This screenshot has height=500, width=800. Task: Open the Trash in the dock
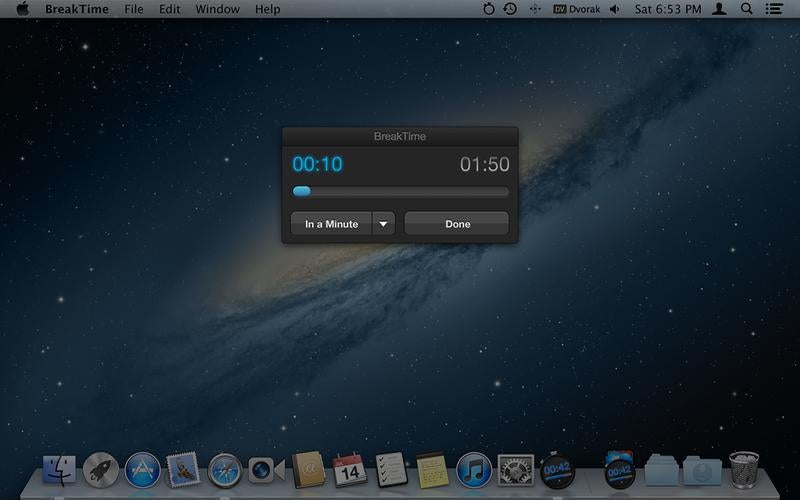click(x=744, y=469)
